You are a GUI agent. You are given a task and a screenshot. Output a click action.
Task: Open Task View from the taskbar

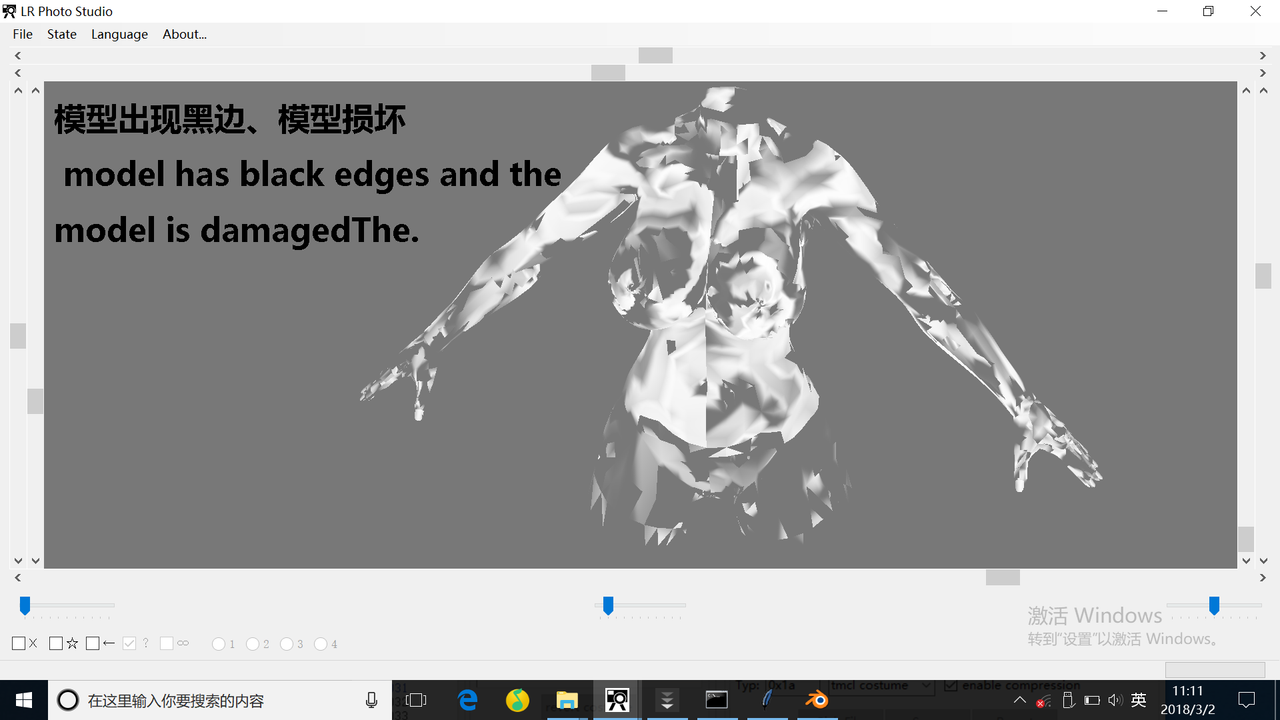416,700
